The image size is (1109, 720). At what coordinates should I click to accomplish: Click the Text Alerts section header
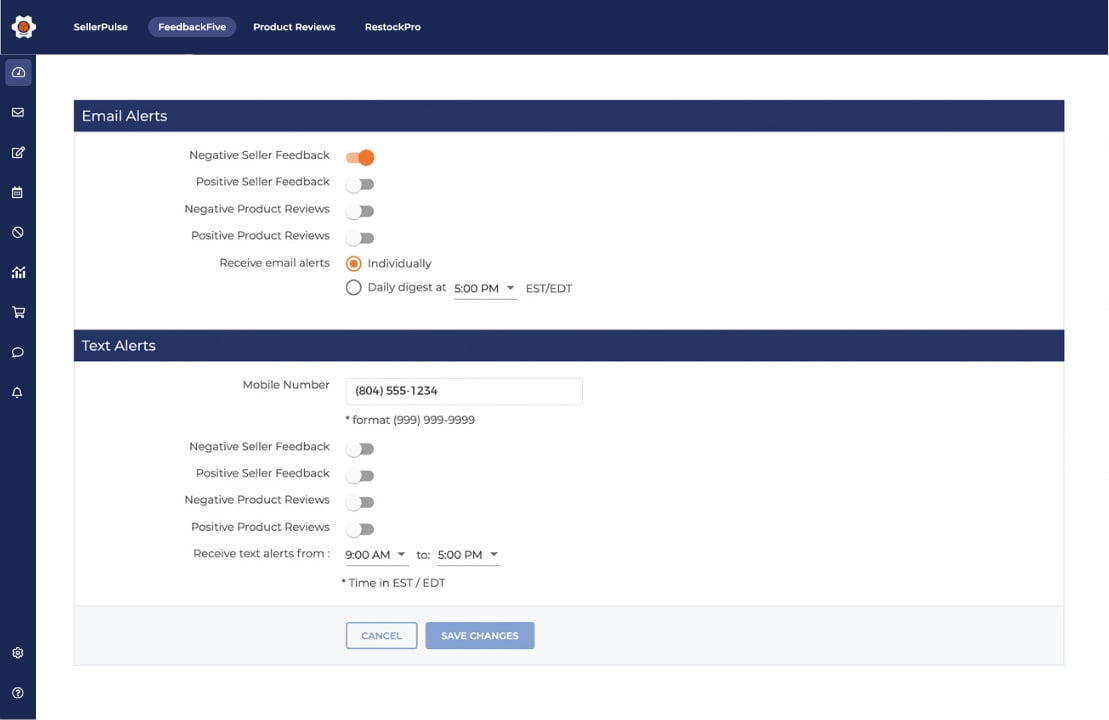coord(569,346)
